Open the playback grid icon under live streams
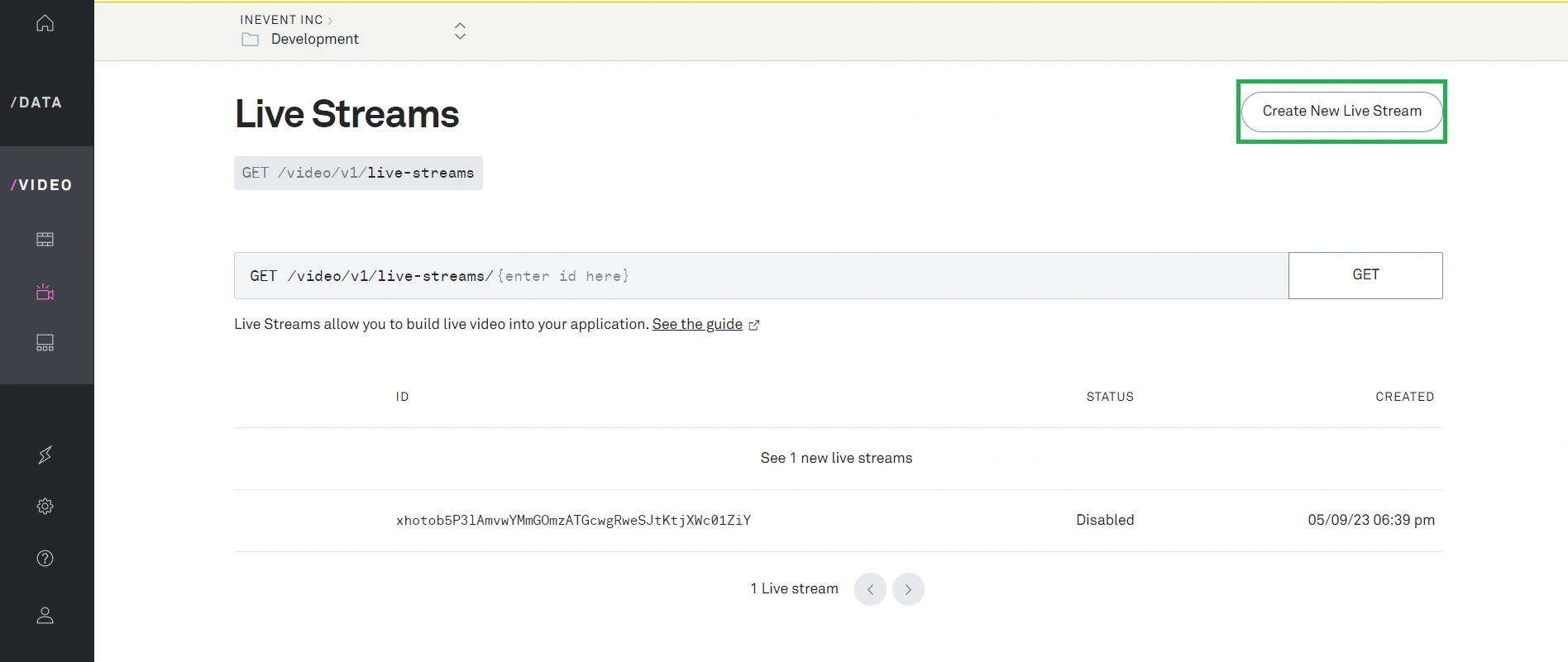Screen dimensions: 1568x662 click(x=45, y=343)
